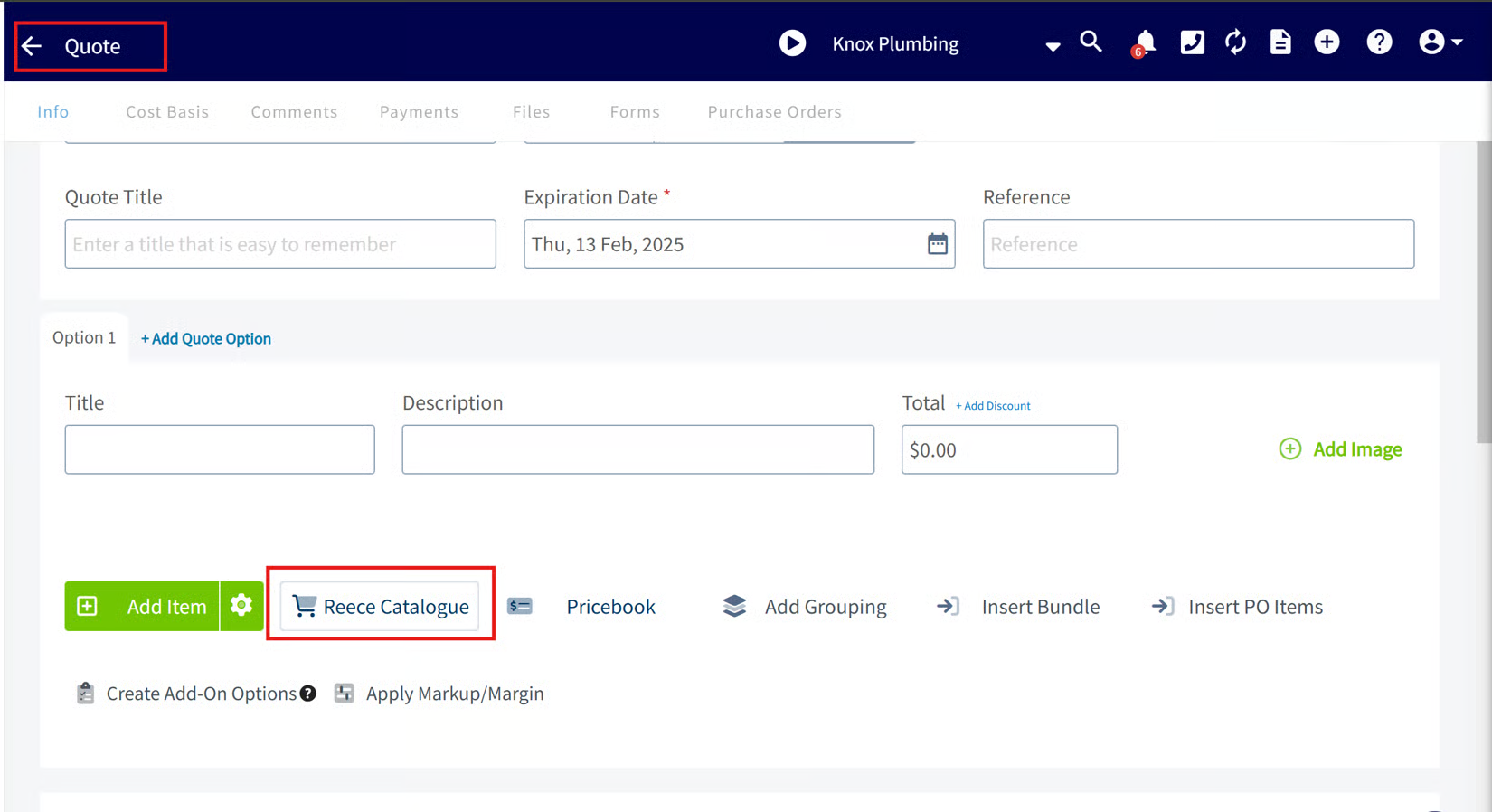Open the help question mark icon

pos(1379,42)
